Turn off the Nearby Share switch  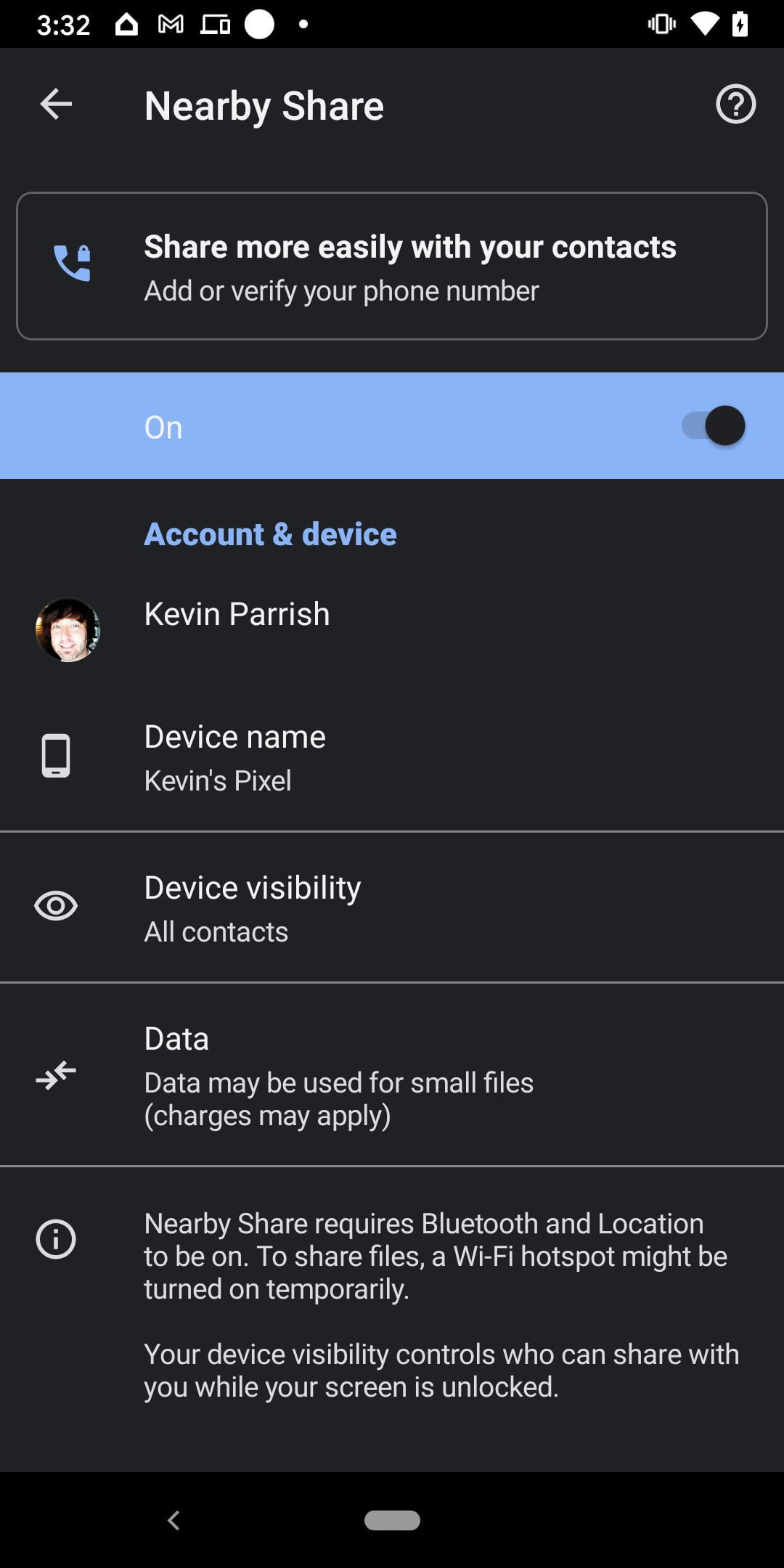[x=714, y=426]
